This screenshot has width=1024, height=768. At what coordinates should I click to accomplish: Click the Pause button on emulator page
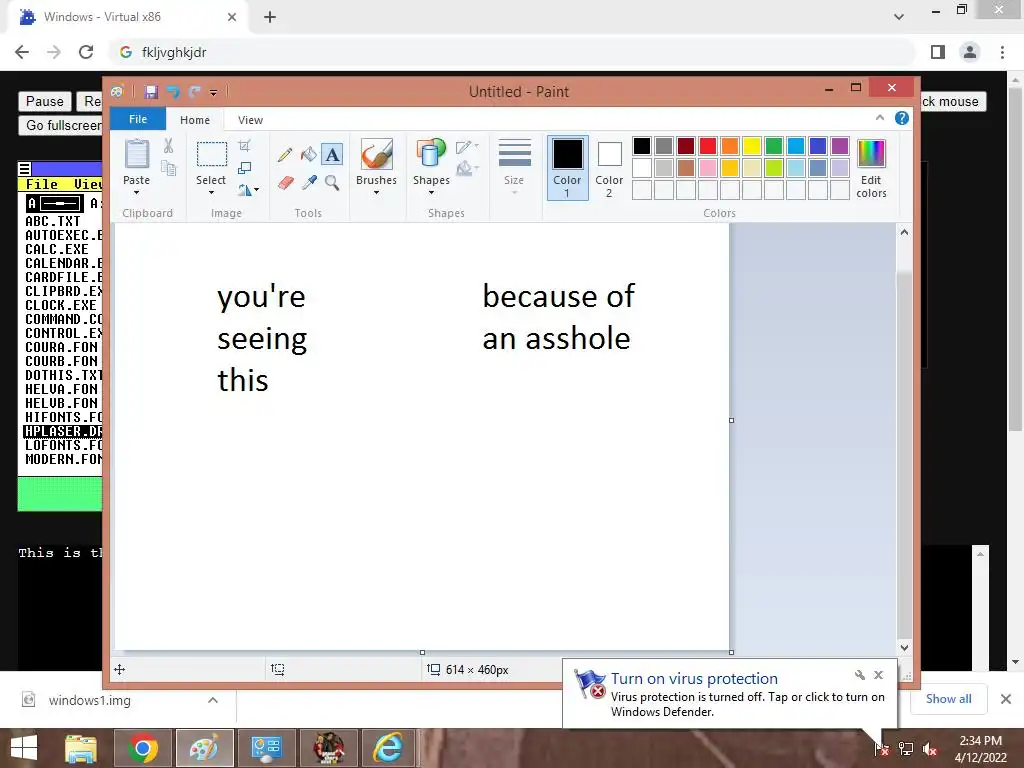[x=44, y=101]
